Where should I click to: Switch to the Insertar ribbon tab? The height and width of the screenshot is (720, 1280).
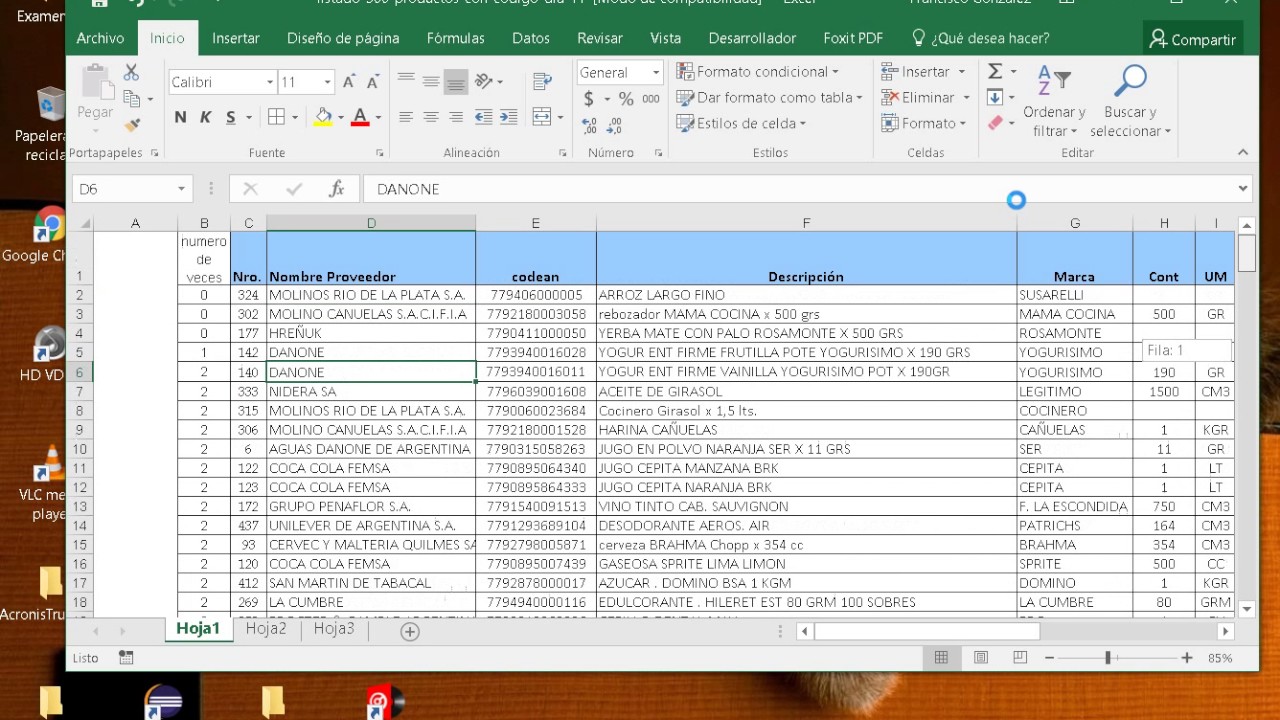click(236, 38)
